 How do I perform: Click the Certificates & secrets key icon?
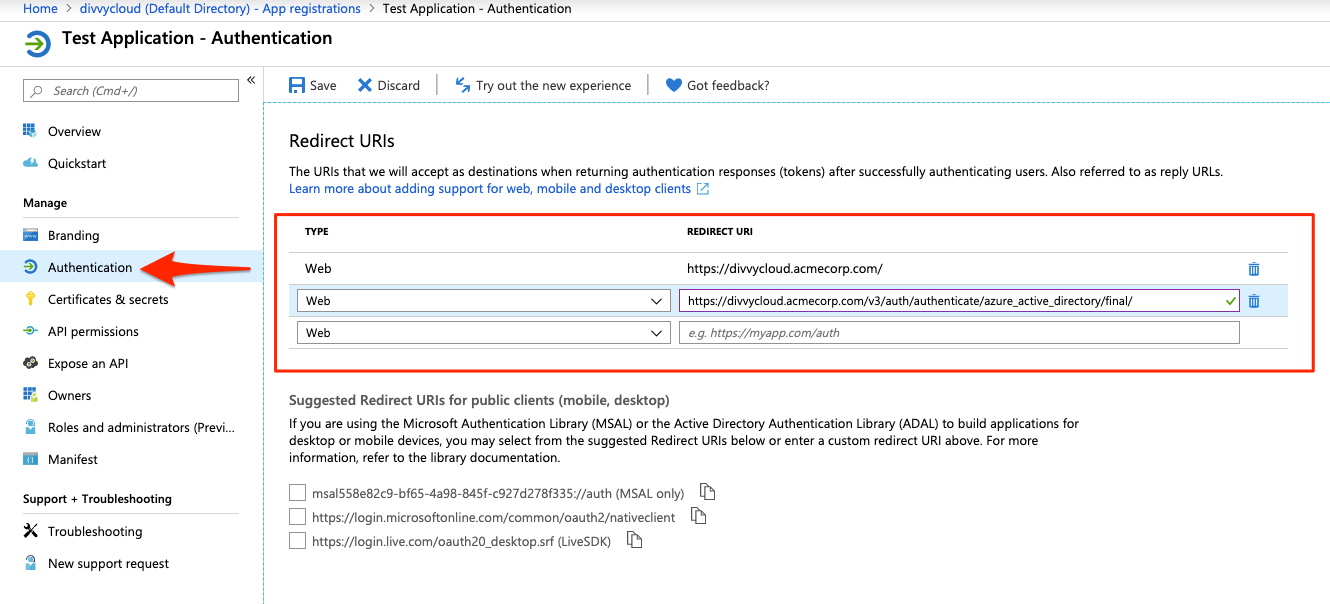click(30, 299)
